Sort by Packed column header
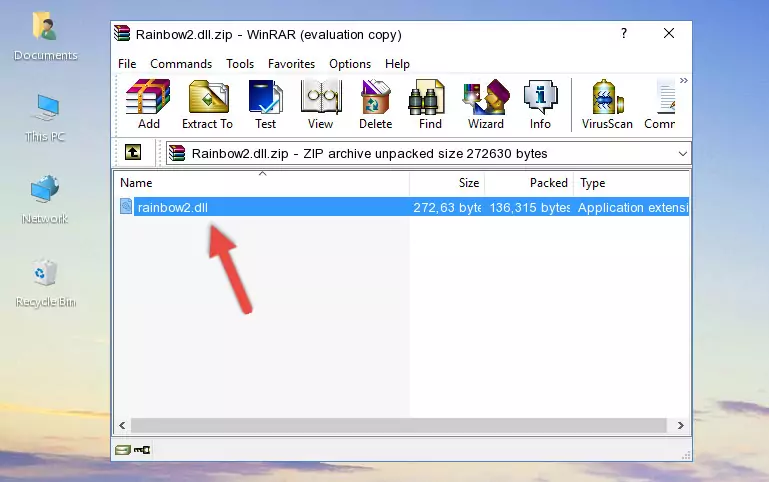This screenshot has height=482, width=769. pos(529,183)
